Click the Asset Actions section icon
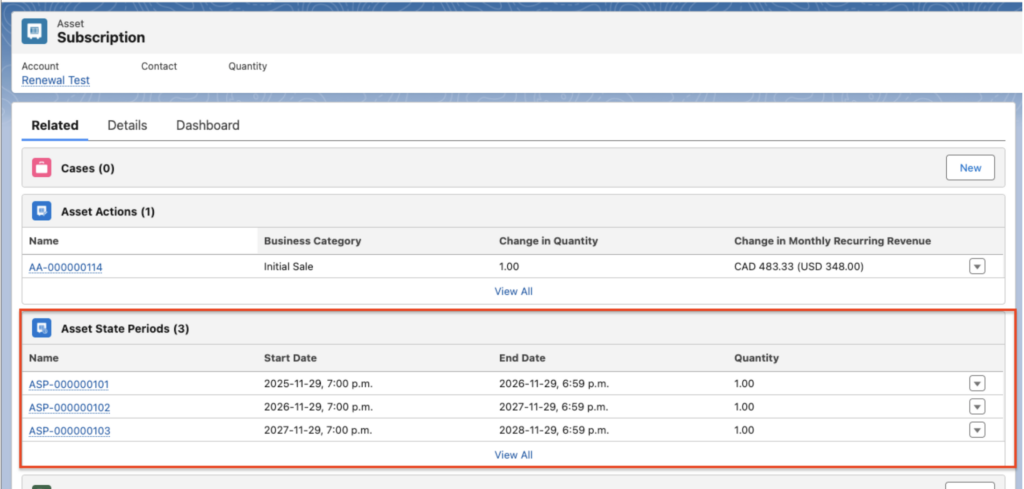 coord(41,212)
